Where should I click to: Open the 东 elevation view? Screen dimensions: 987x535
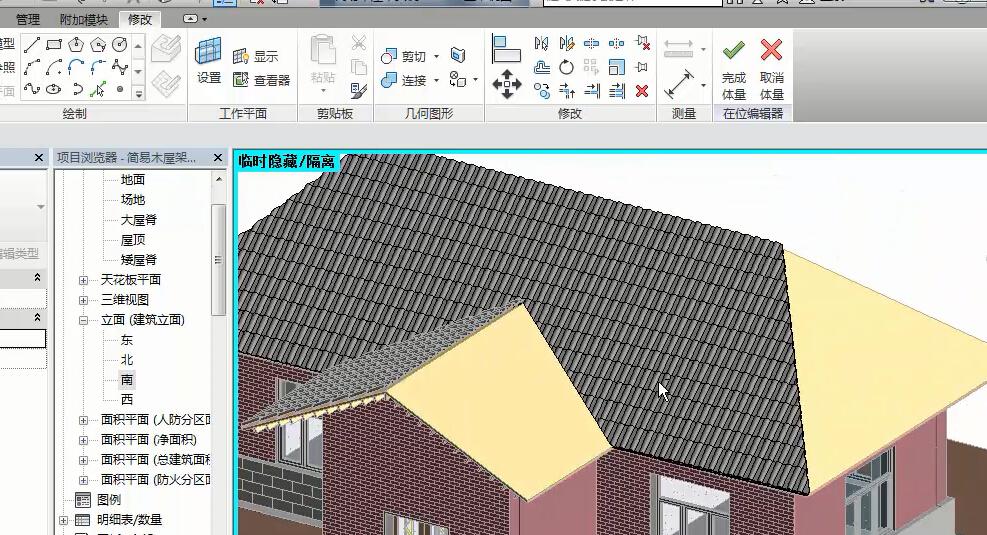click(x=127, y=340)
